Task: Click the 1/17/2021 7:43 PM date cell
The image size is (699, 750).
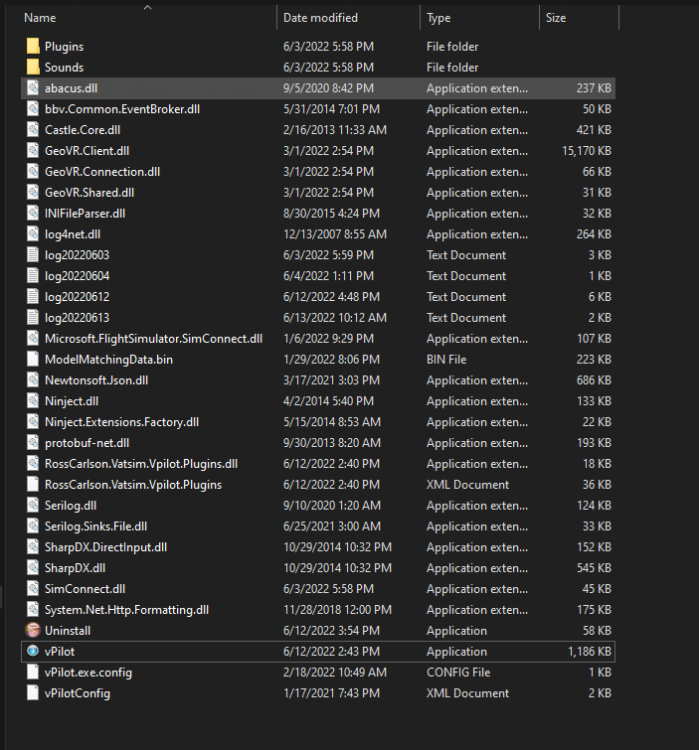Action: 332,693
